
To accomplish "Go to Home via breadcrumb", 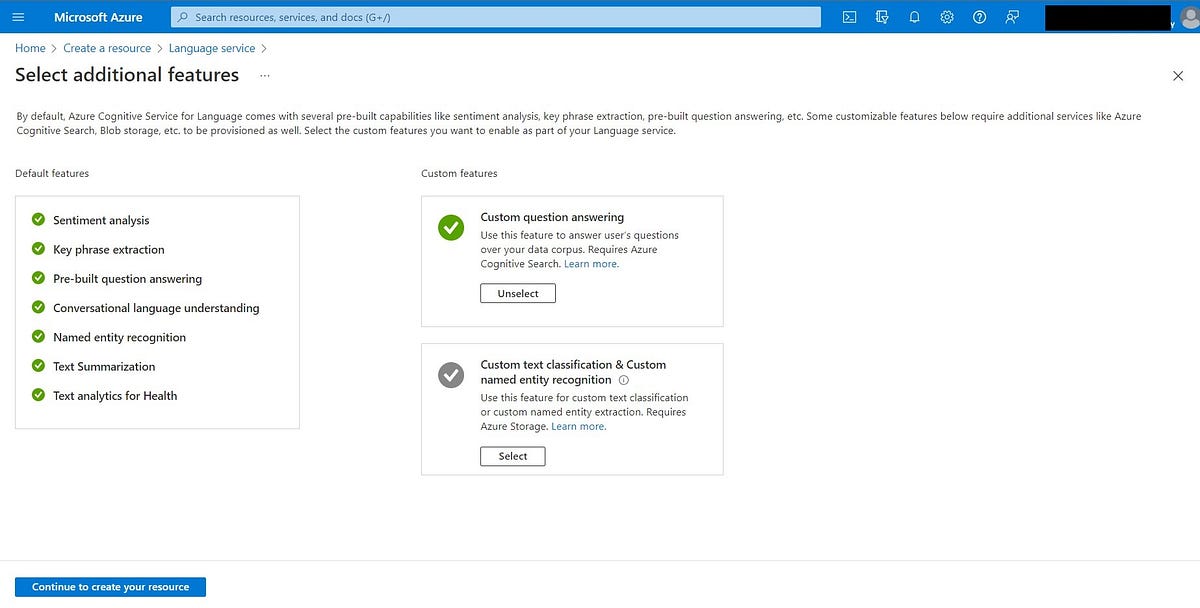I will click(29, 48).
